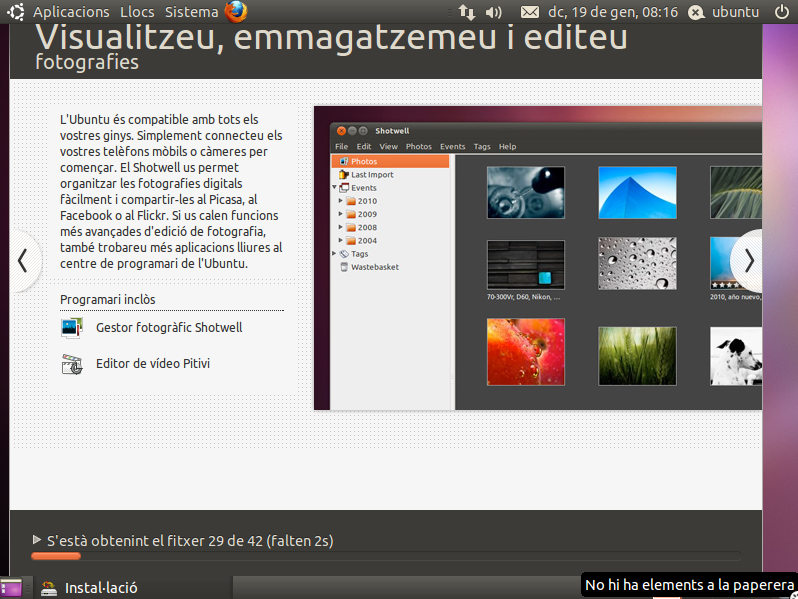
Task: Open View menu in Shotwell screenshot
Action: click(x=388, y=147)
